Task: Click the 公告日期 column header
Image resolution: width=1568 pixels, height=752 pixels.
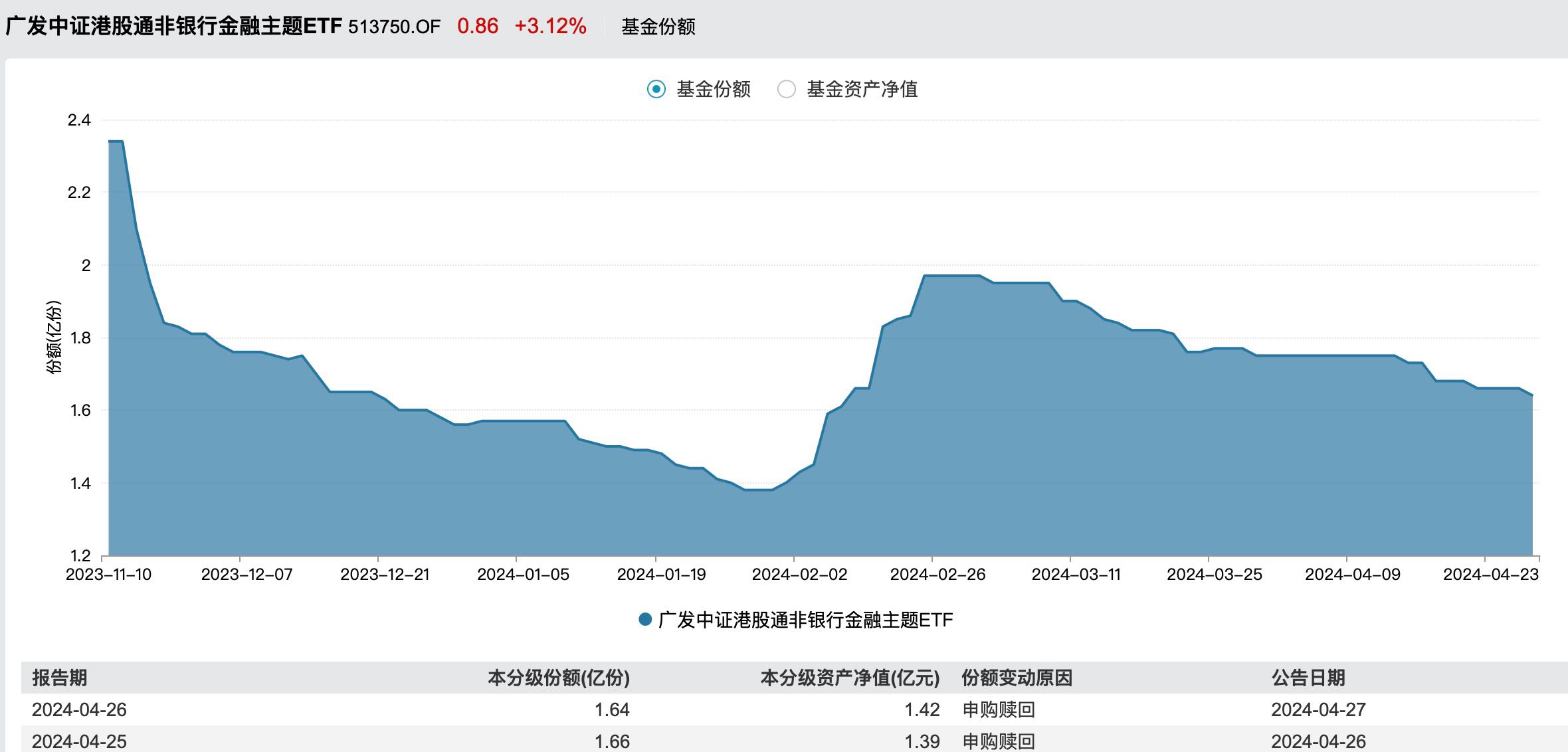Action: pos(1308,678)
